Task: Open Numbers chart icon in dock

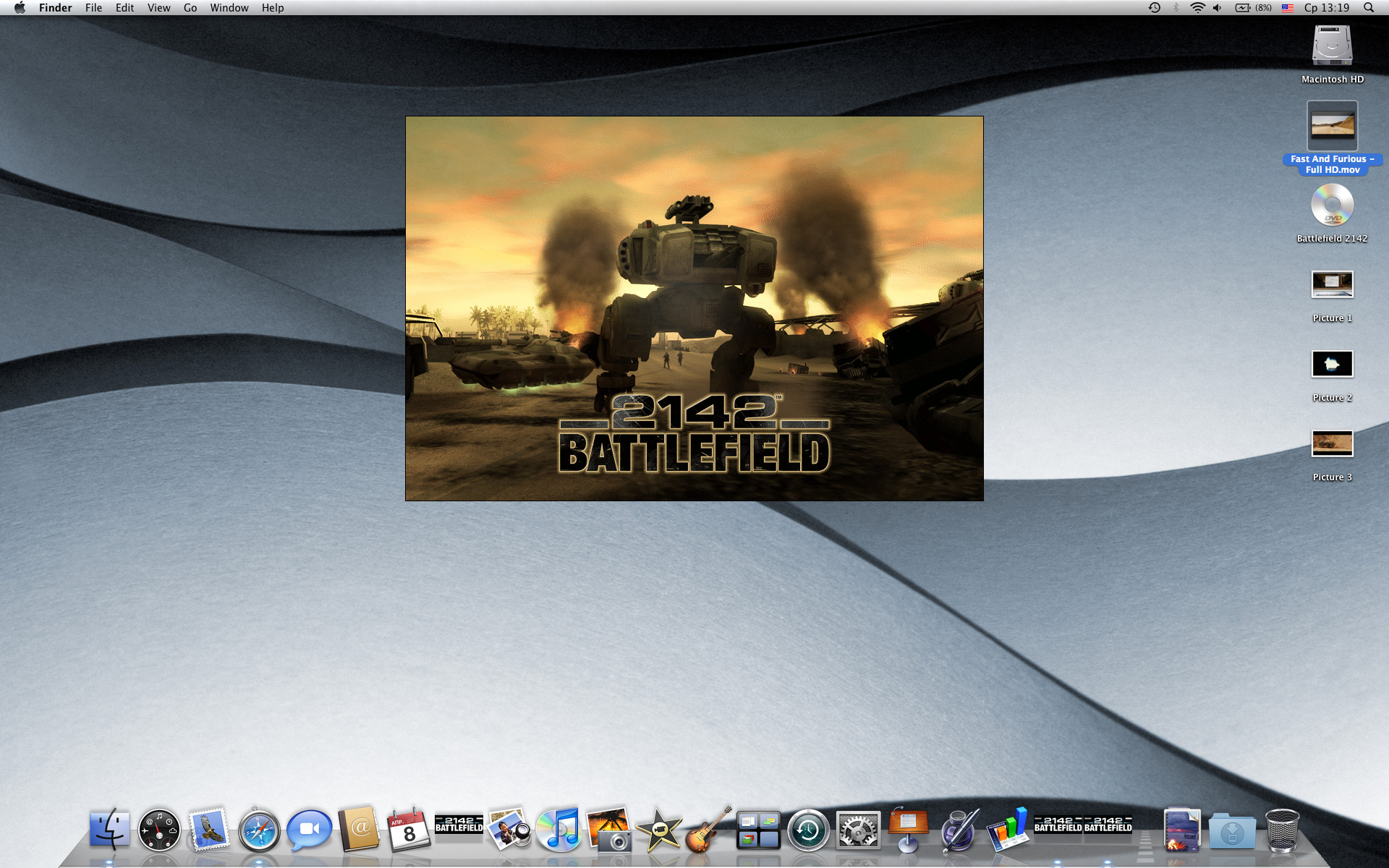Action: (1008, 830)
